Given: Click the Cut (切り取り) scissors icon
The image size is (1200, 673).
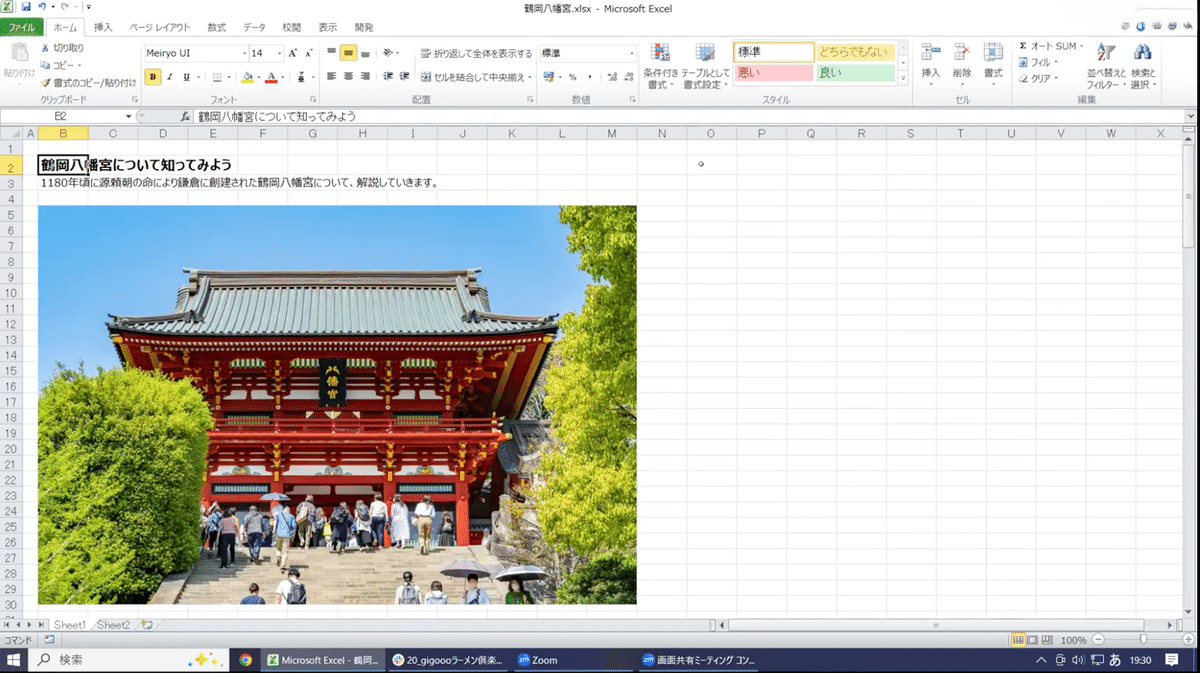Looking at the screenshot, I should pos(45,48).
